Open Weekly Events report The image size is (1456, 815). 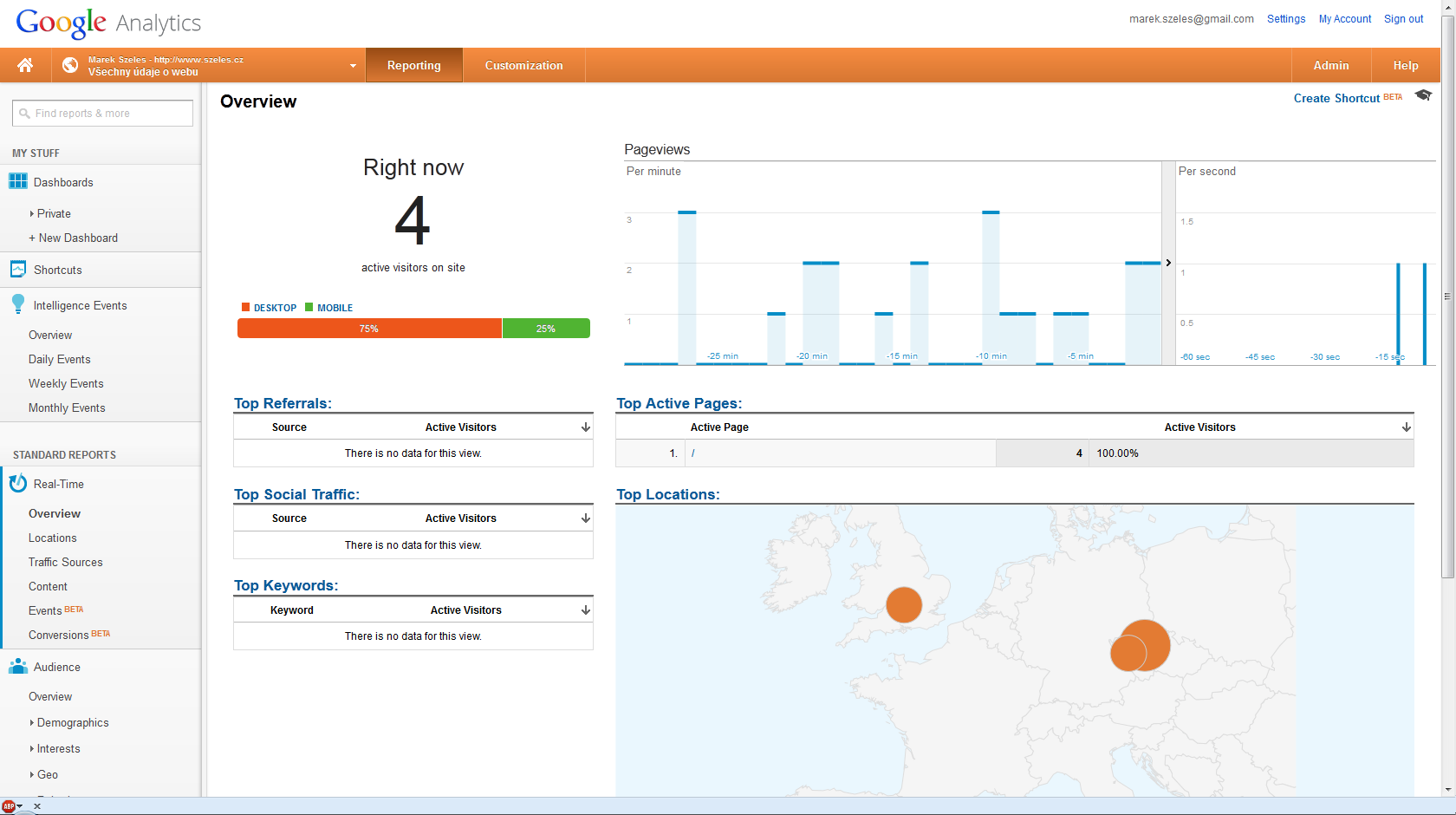pyautogui.click(x=66, y=383)
